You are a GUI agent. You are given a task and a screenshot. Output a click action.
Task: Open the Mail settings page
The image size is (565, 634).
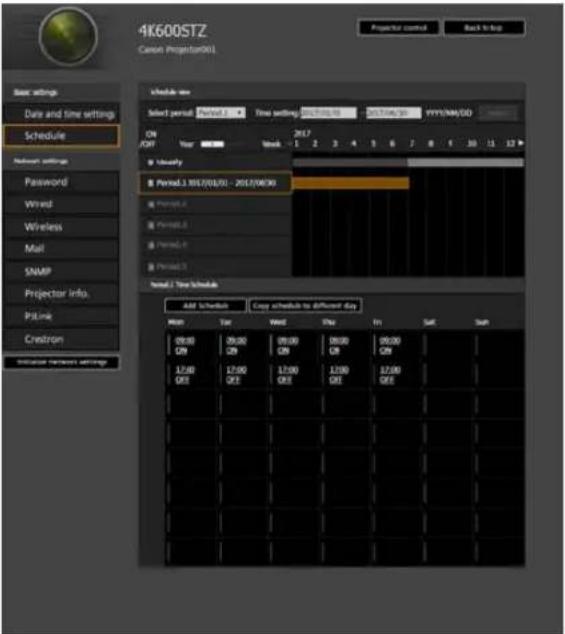click(x=61, y=249)
